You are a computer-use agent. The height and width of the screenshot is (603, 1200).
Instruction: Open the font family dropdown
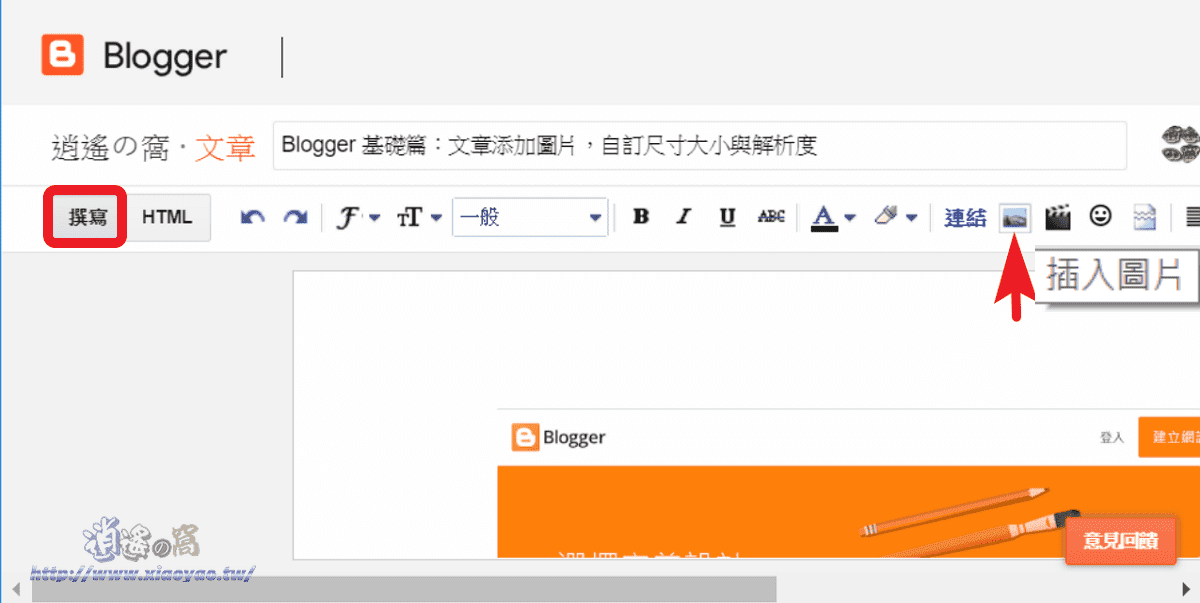click(357, 217)
